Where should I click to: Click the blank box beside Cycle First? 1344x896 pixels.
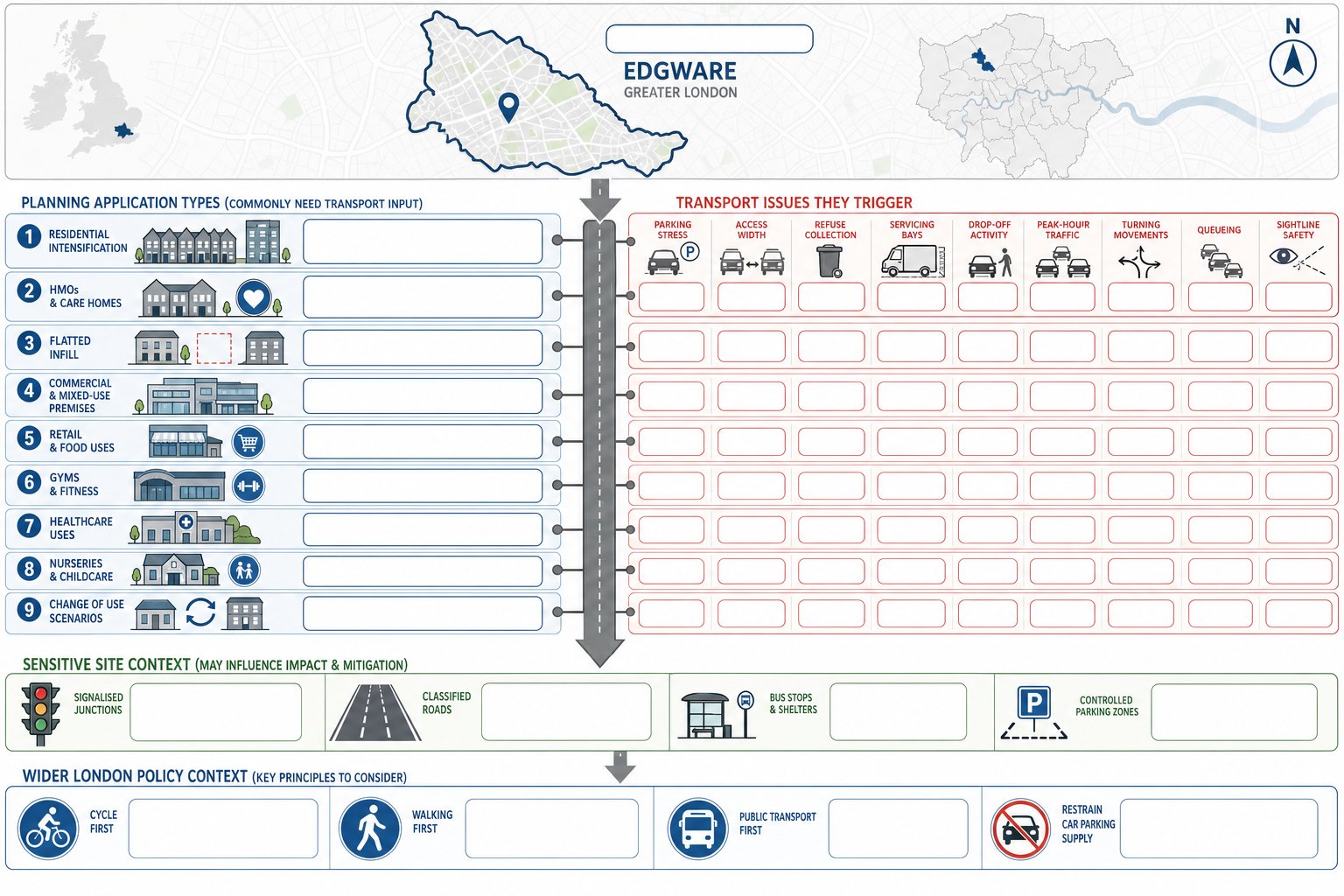pos(223,828)
